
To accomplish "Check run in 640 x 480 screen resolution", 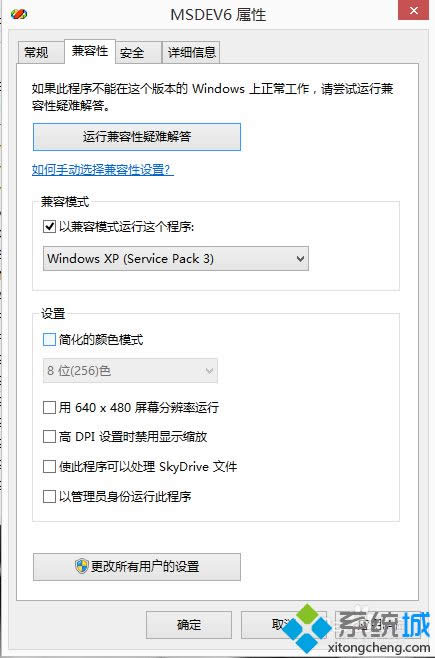I will coord(49,407).
